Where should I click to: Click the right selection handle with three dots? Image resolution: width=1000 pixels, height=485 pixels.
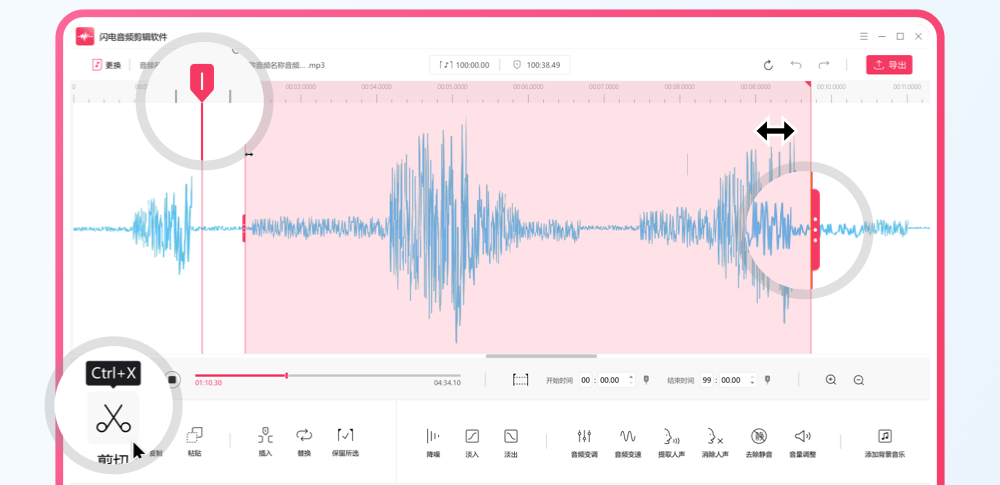pyautogui.click(x=815, y=230)
